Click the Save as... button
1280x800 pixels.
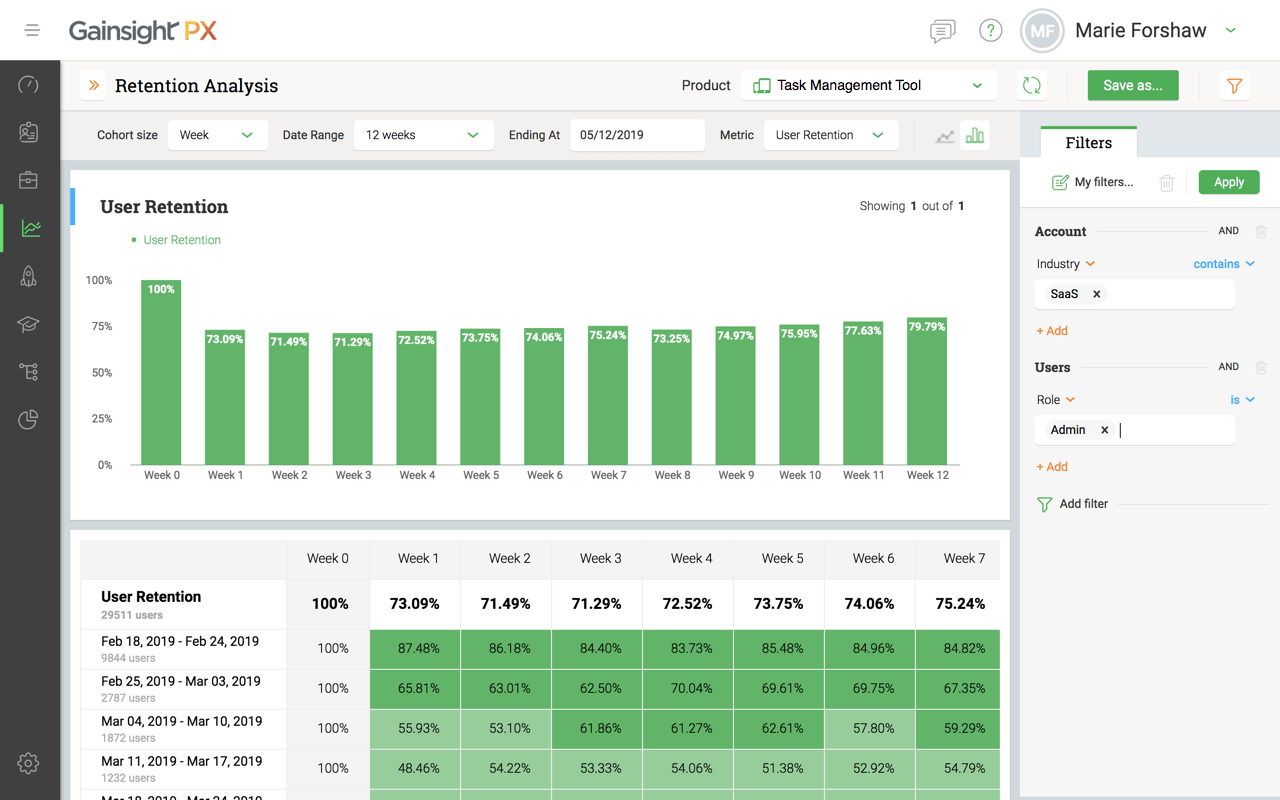click(1133, 86)
